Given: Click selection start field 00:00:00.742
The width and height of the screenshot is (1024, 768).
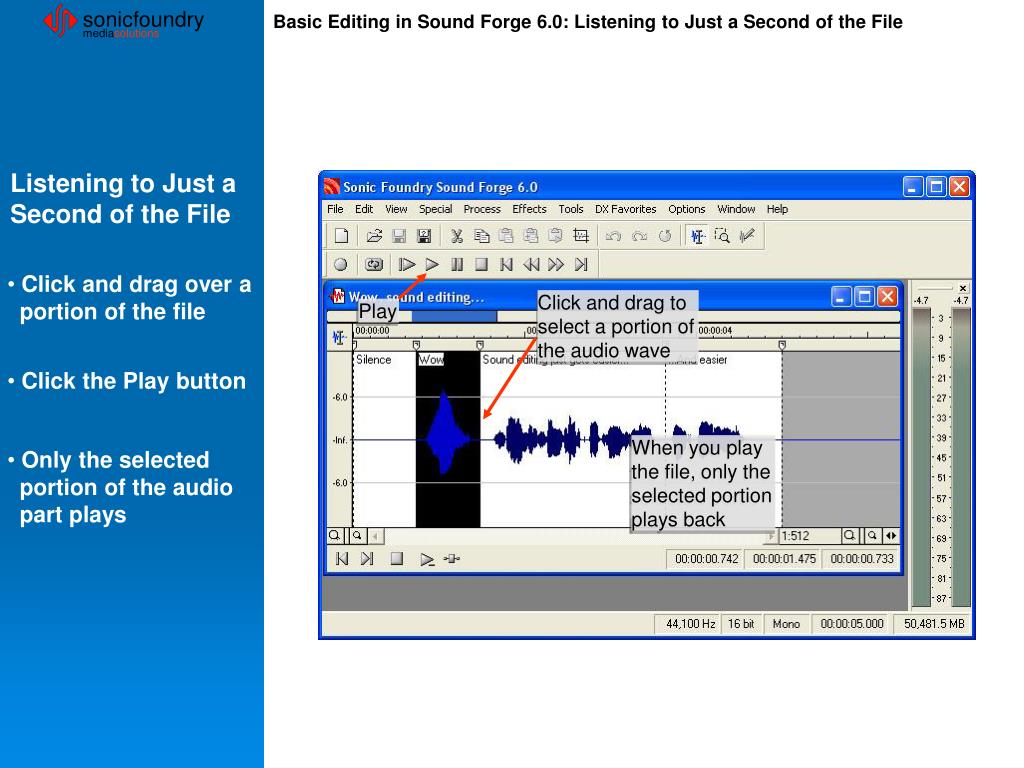Looking at the screenshot, I should pos(706,560).
